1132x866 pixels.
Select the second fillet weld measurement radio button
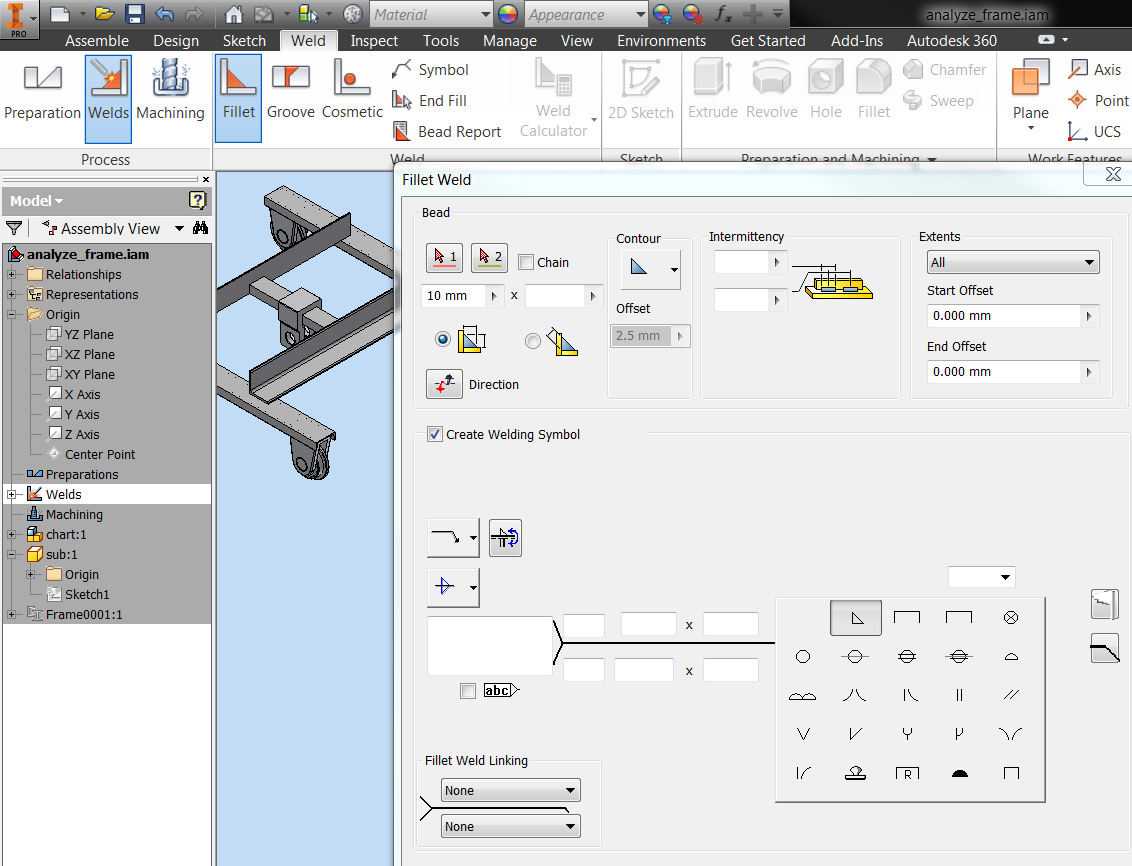[x=532, y=340]
